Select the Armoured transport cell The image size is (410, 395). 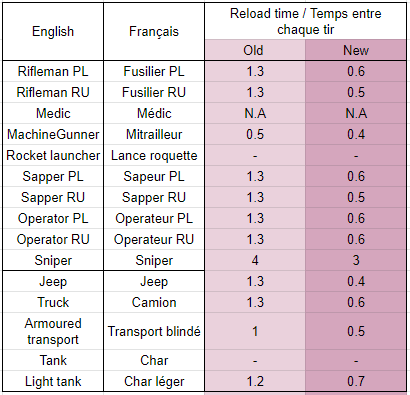click(x=53, y=331)
